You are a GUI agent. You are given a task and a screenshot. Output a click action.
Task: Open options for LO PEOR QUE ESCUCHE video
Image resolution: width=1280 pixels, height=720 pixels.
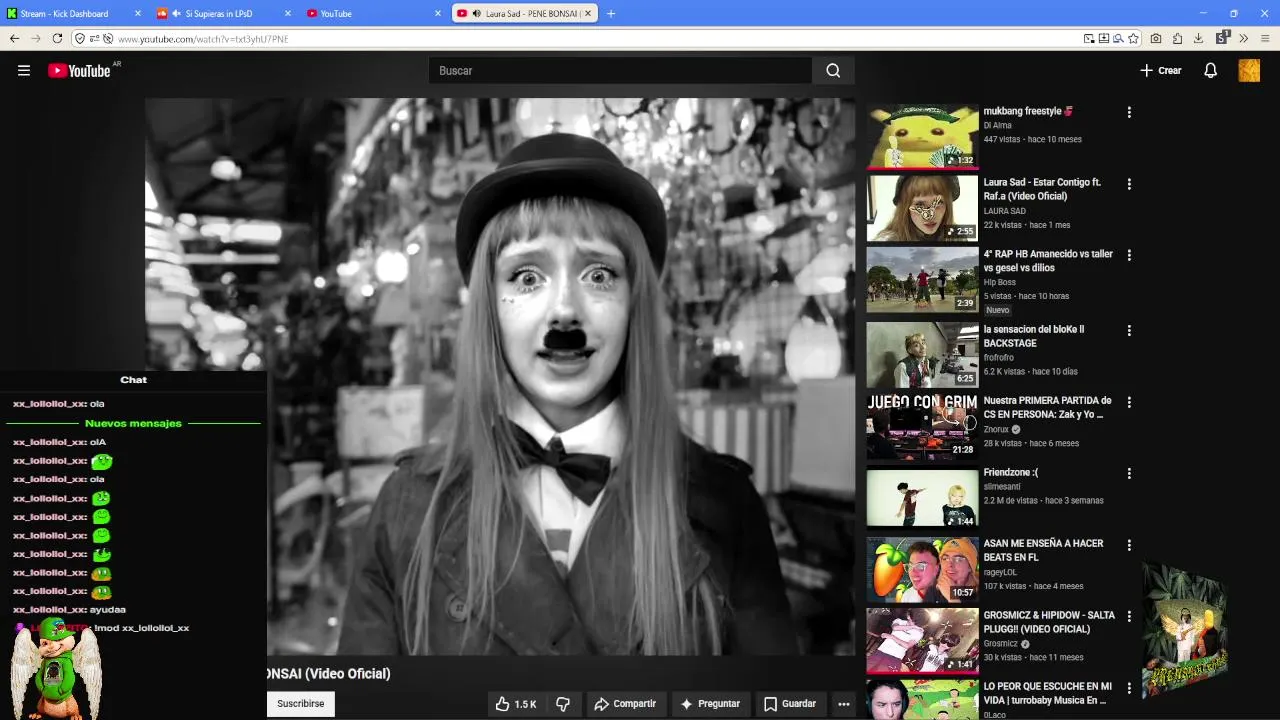point(1129,688)
